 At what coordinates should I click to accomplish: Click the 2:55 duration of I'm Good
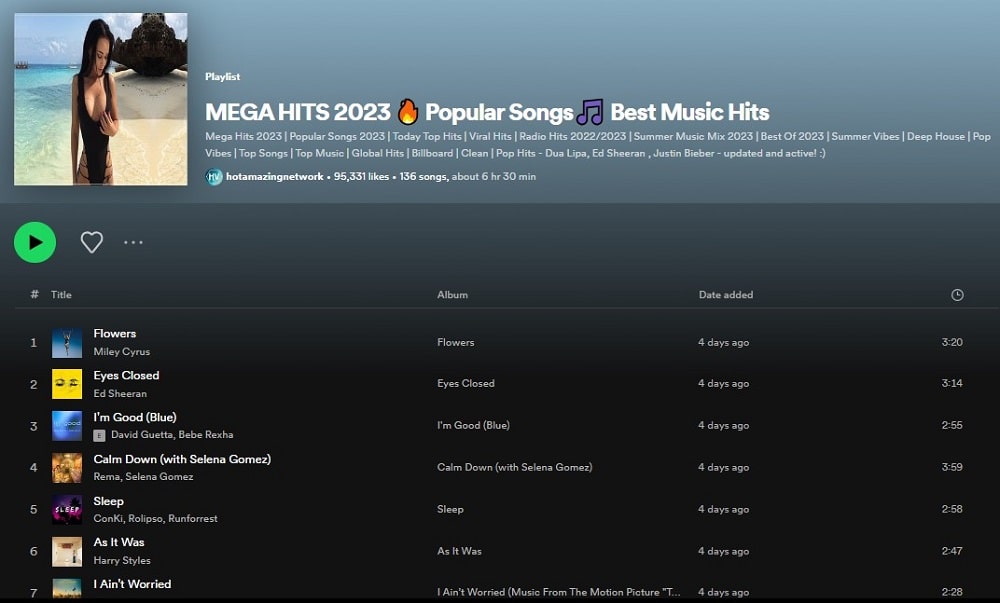tap(952, 425)
